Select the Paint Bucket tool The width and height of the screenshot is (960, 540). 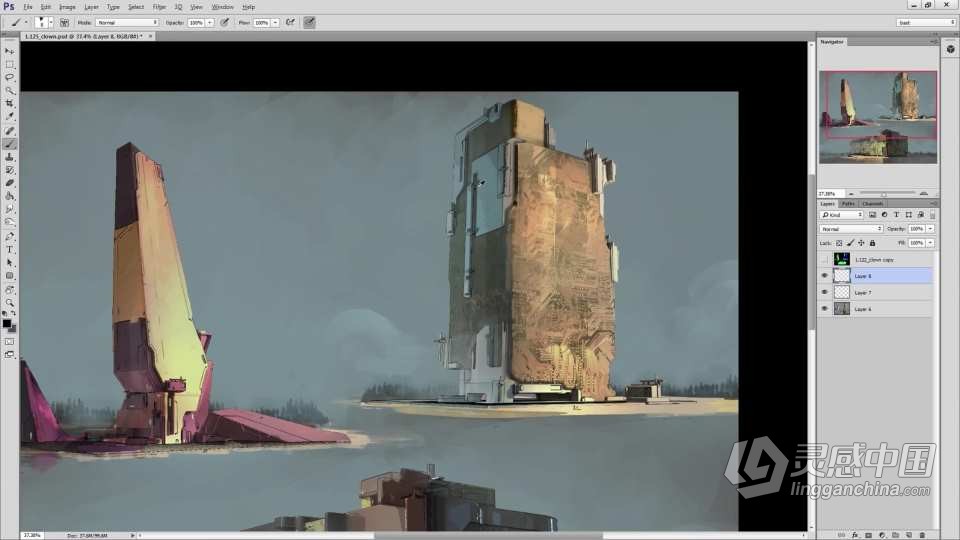[x=9, y=196]
